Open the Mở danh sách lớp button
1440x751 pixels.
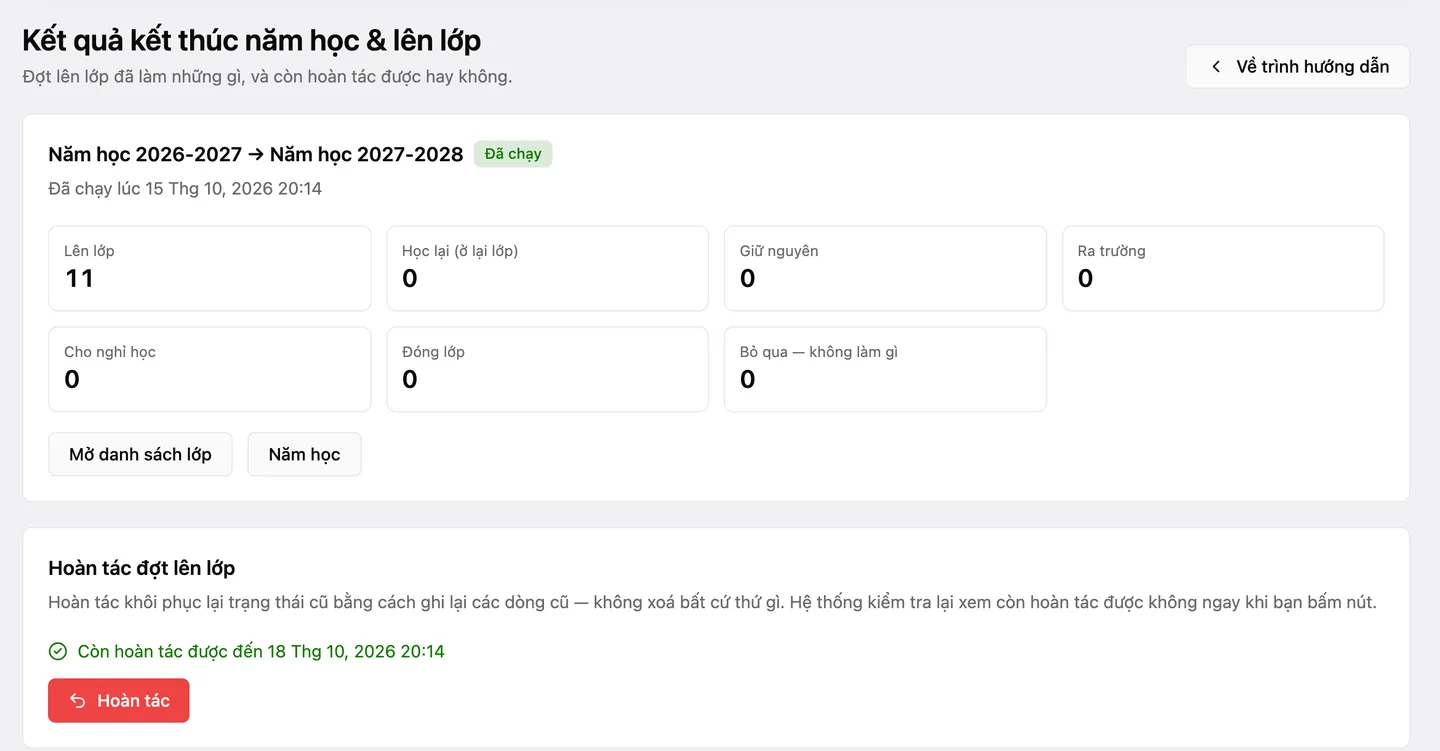pos(140,455)
